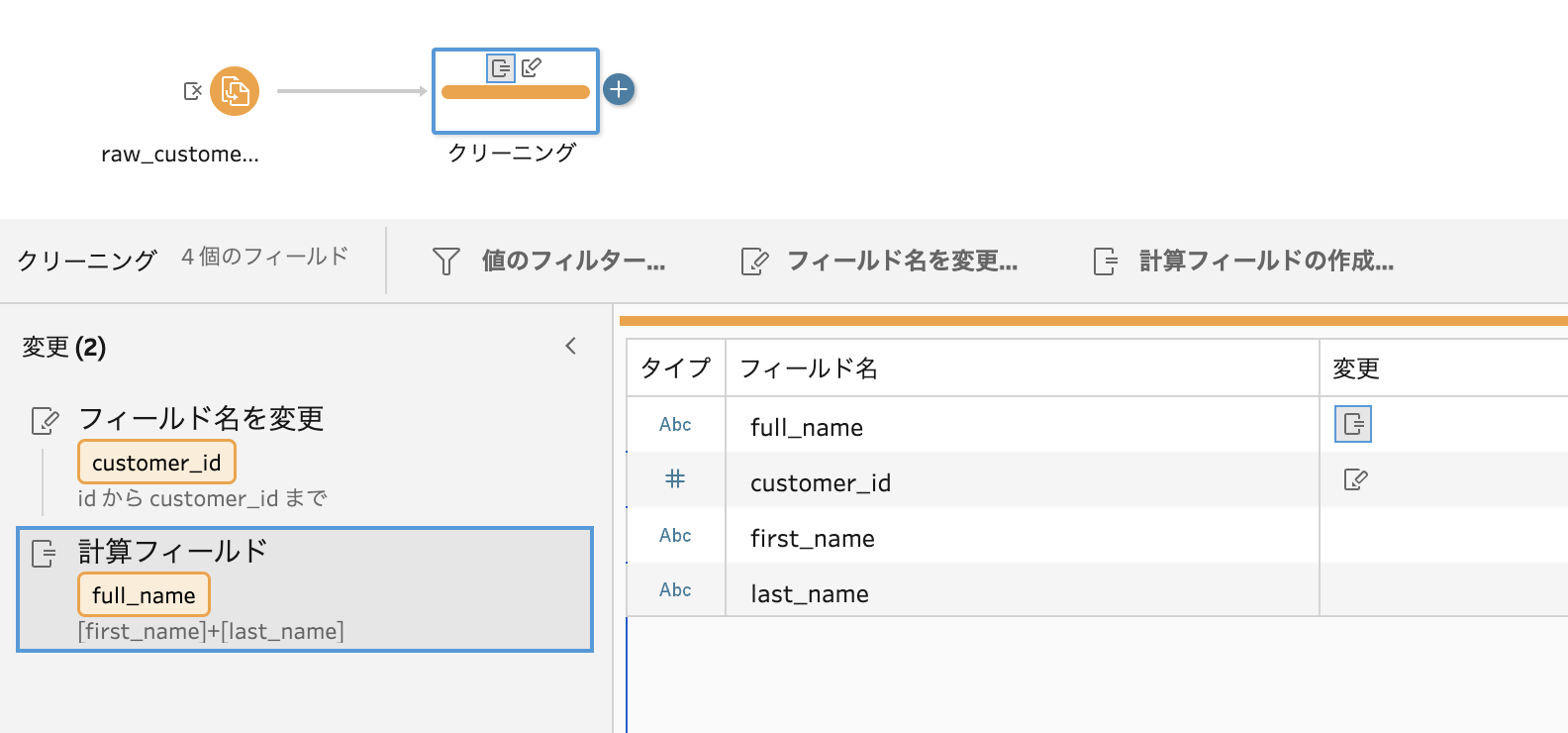Viewport: 1568px width, 733px height.
Task: Click the calculated field change icon in full_name row
Action: 1353,424
